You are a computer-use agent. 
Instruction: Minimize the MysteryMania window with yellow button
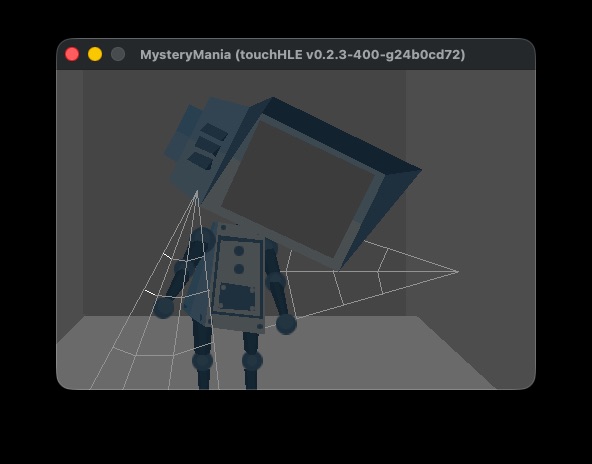click(95, 54)
